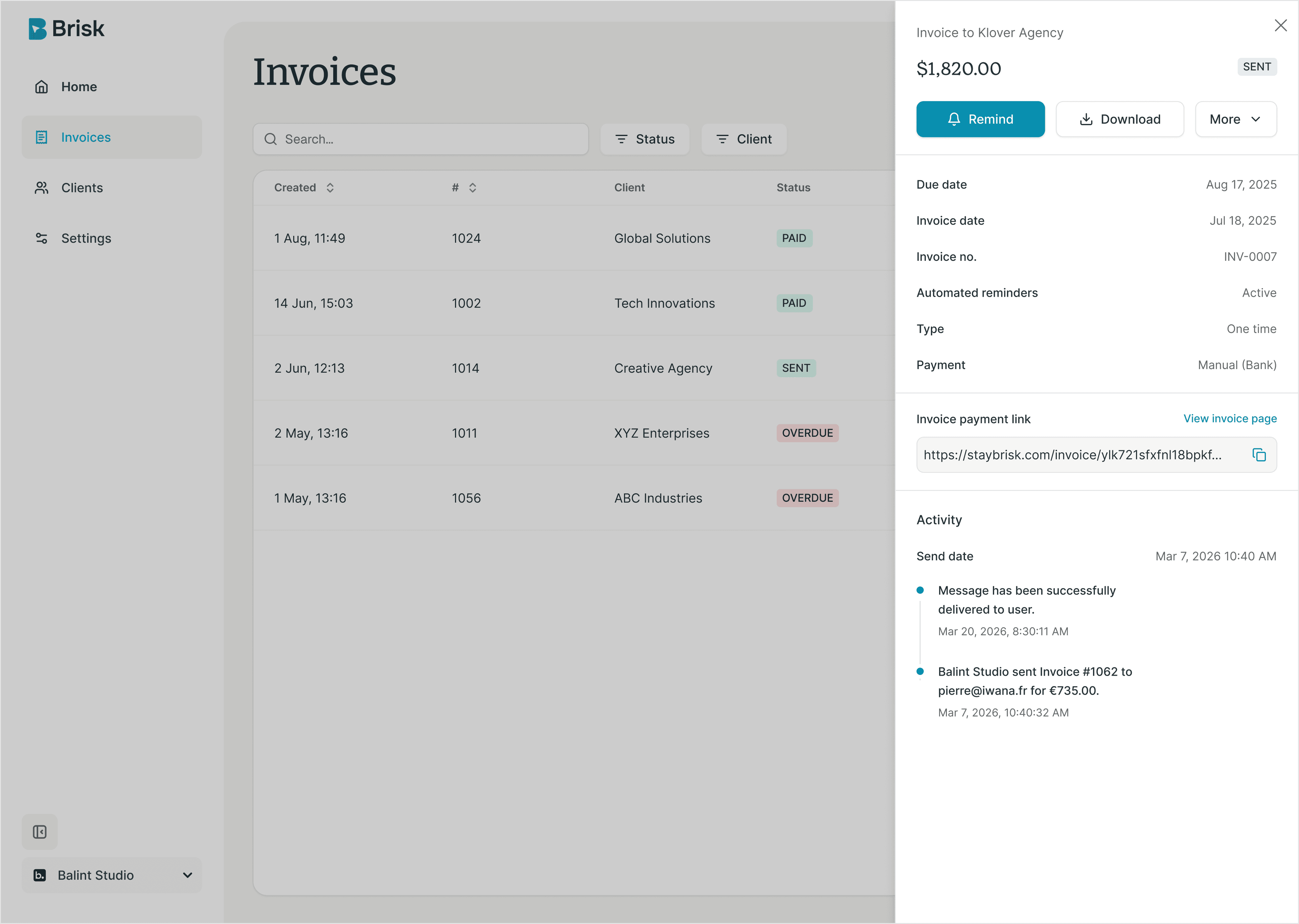Open the More actions dropdown

pyautogui.click(x=1236, y=119)
